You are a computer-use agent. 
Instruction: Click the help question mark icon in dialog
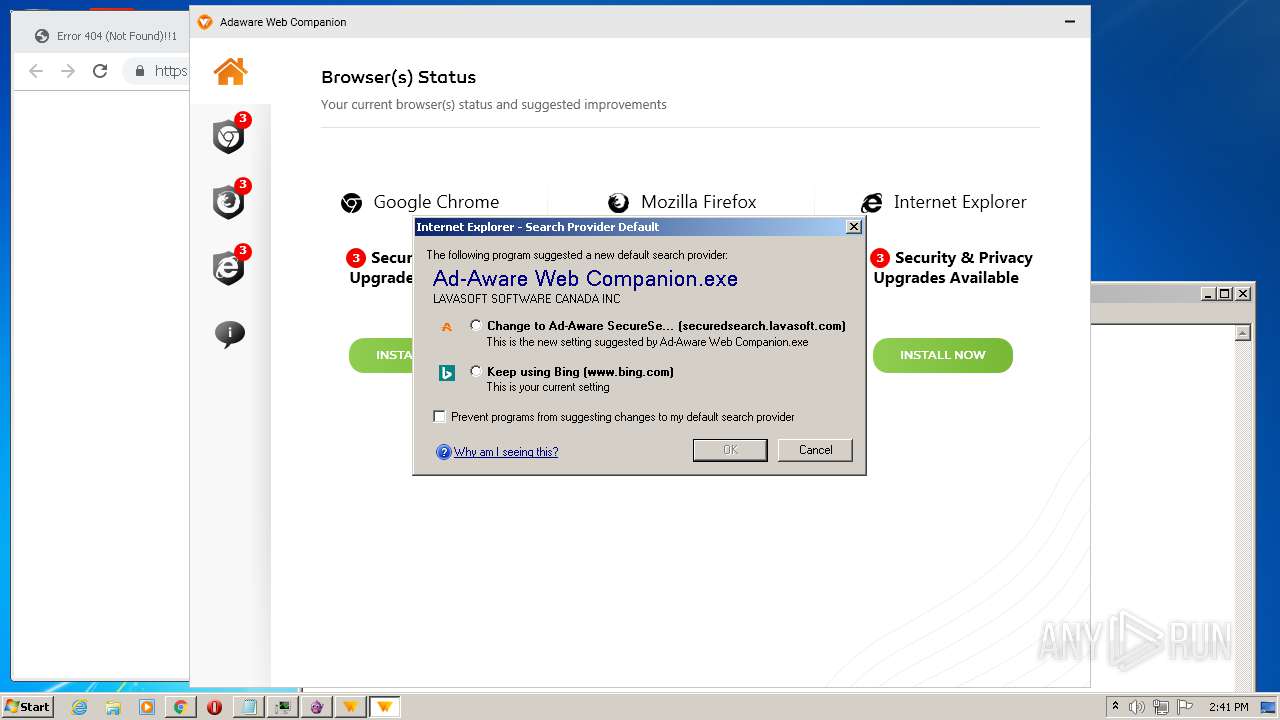pyautogui.click(x=444, y=452)
